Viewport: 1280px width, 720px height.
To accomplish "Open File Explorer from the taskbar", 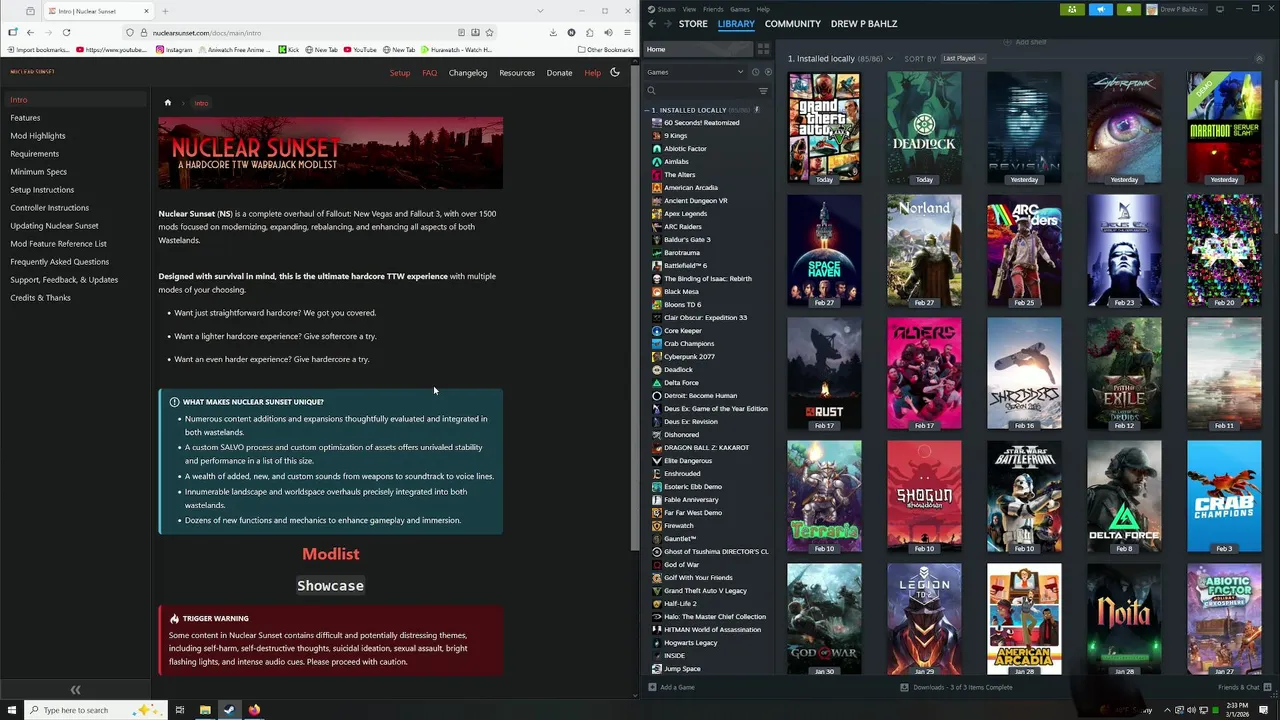I will pos(205,710).
